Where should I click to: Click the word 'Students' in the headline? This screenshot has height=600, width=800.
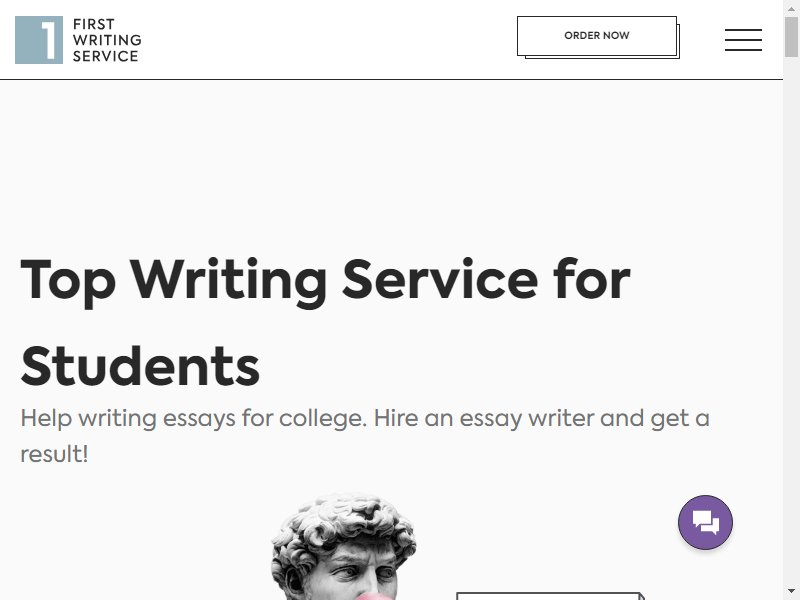click(140, 366)
